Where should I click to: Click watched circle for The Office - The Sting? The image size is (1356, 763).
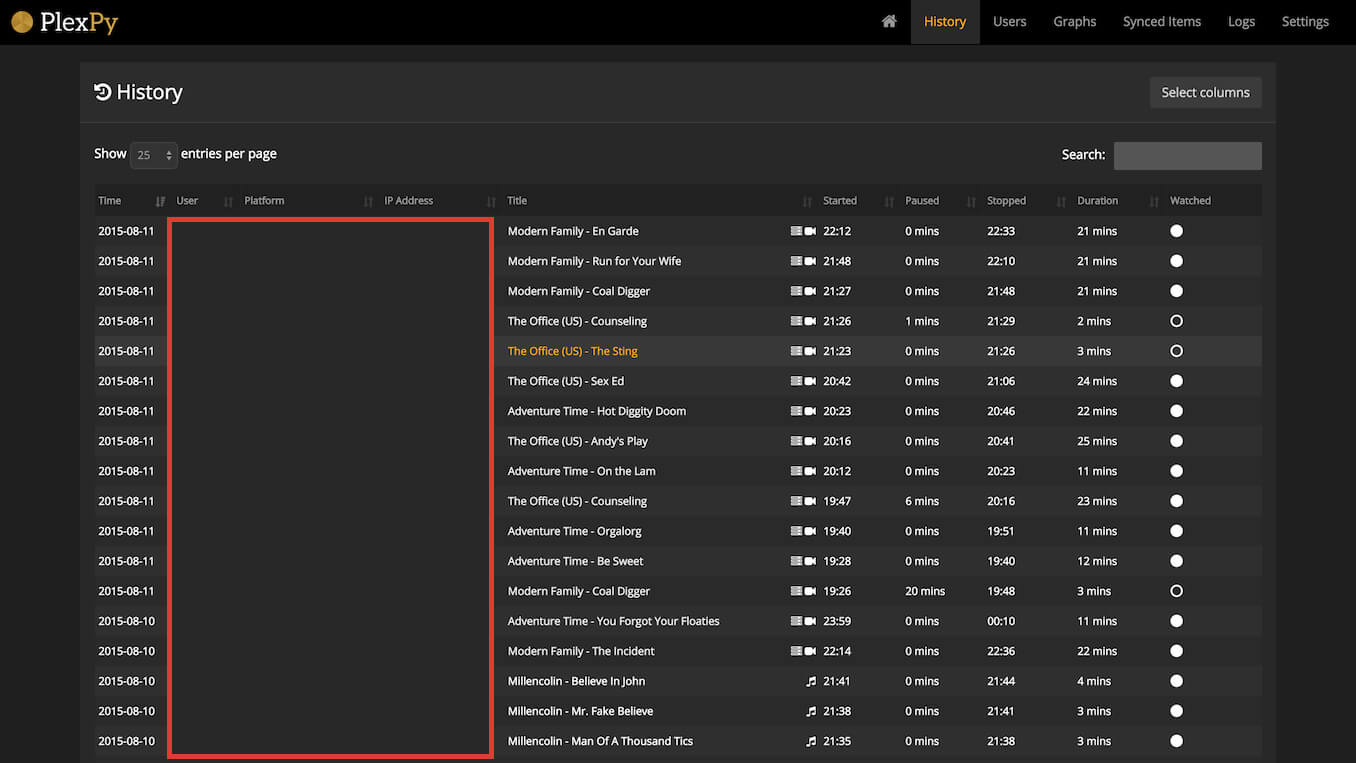[x=1176, y=351]
